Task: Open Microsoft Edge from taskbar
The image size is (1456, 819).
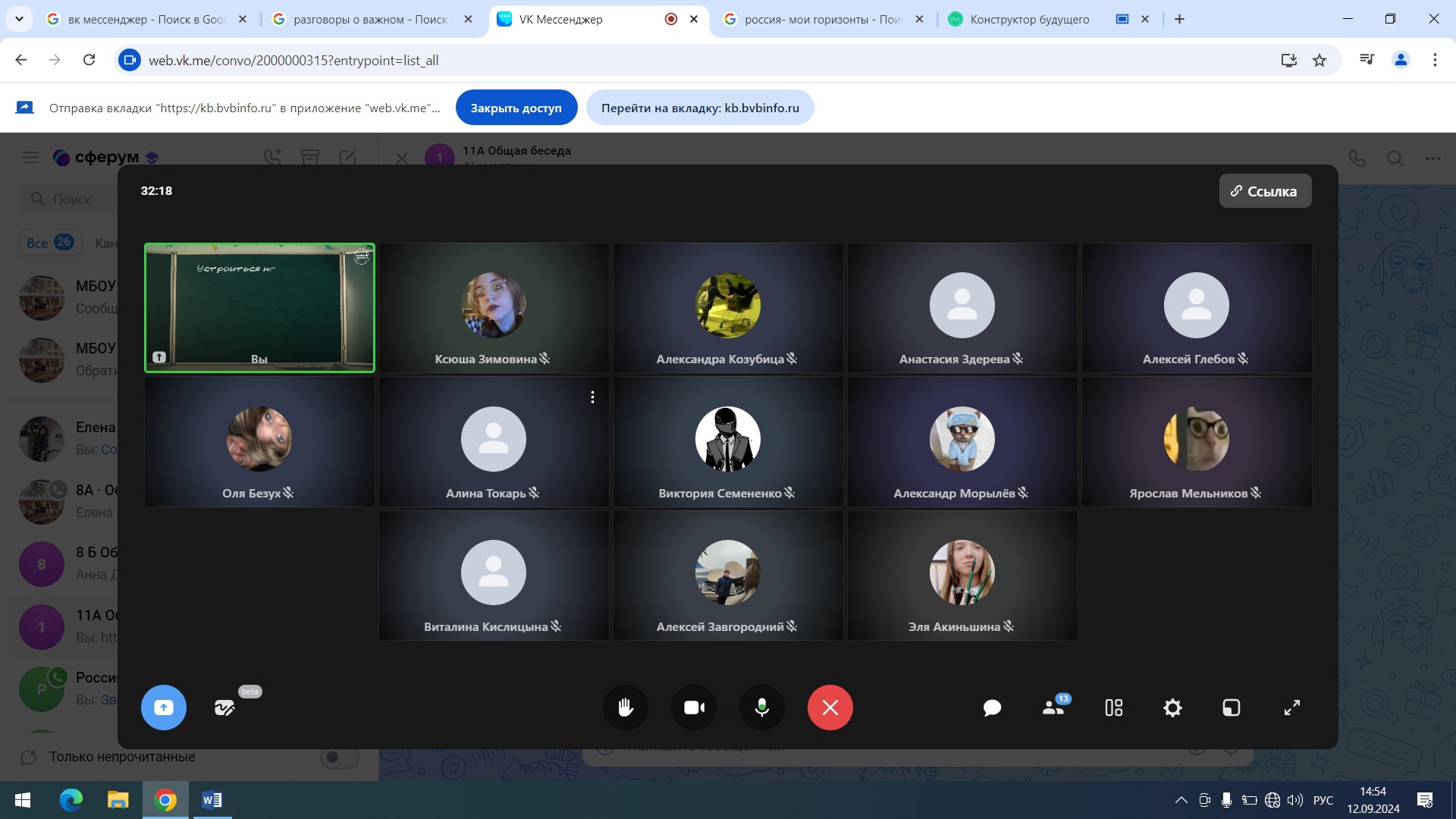Action: coord(71,800)
